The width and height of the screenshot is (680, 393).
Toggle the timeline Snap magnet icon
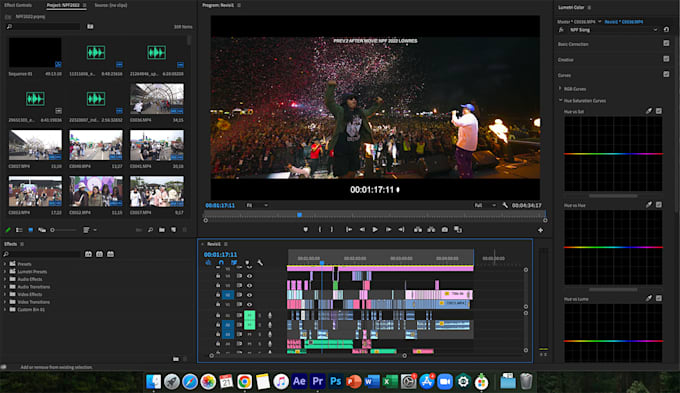tap(221, 263)
